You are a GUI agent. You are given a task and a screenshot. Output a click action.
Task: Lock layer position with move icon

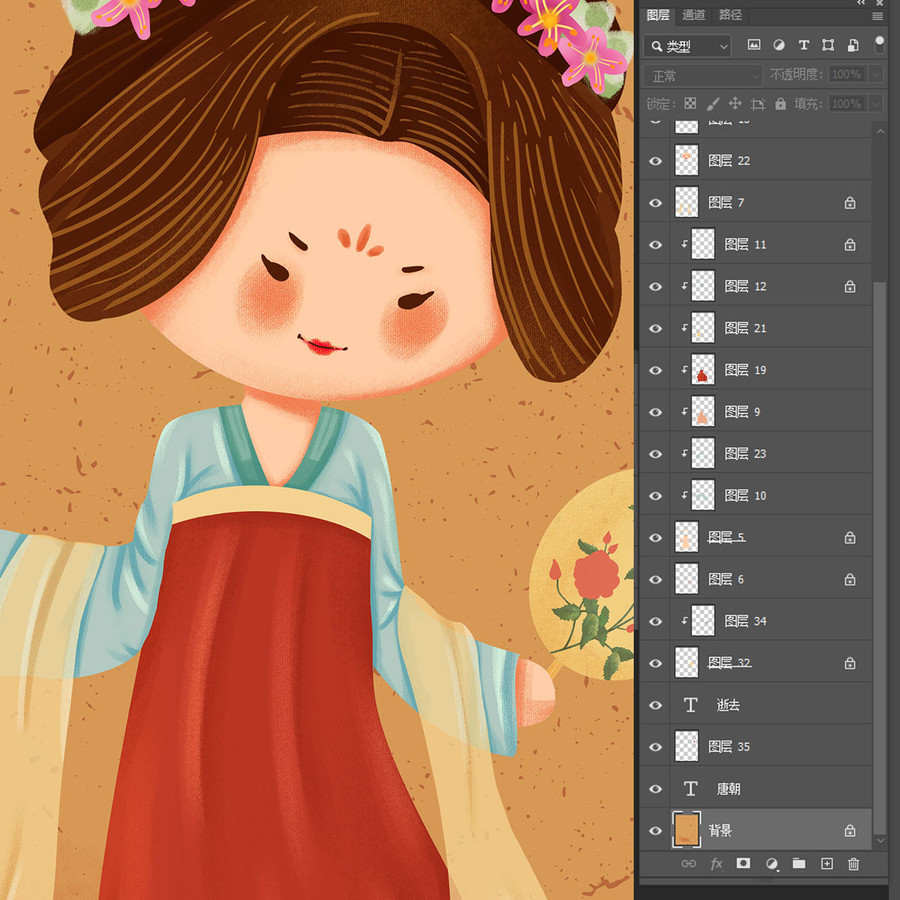pyautogui.click(x=735, y=103)
